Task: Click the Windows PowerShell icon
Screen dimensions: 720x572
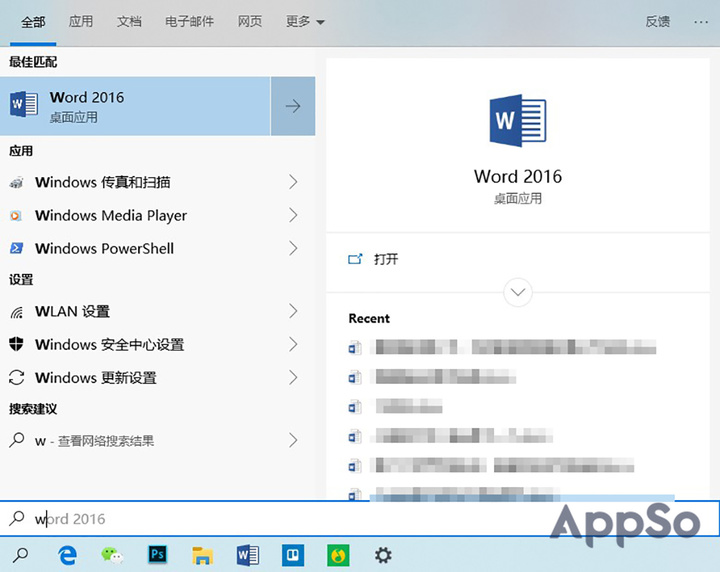Action: click(17, 248)
